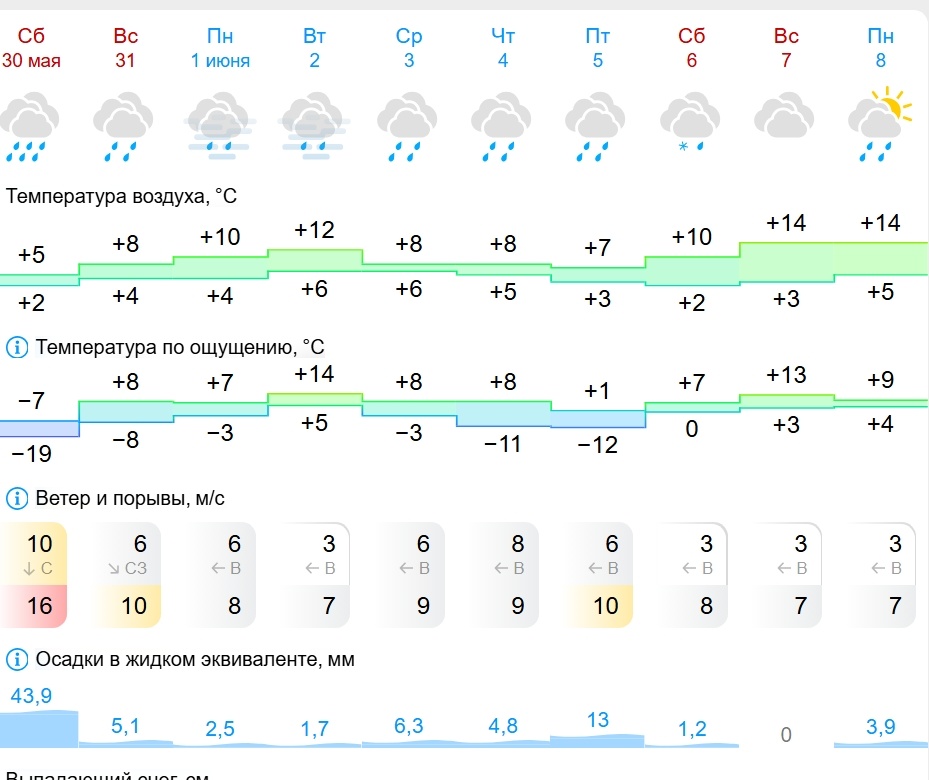Click the wind cell showing 6 СЗ
This screenshot has width=929, height=780.
pos(126,554)
